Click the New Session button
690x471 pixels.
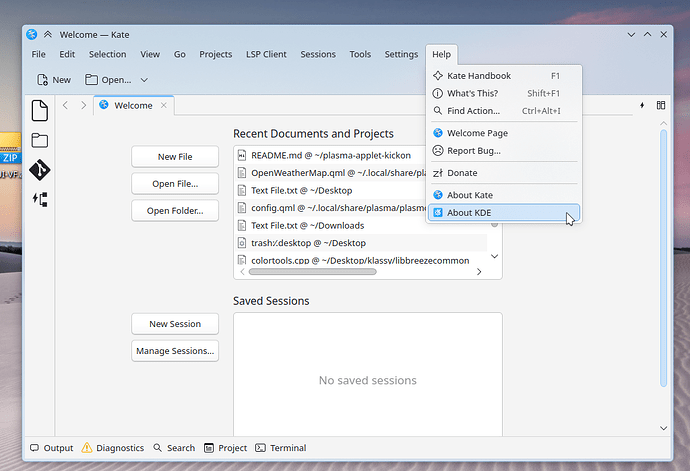click(175, 324)
